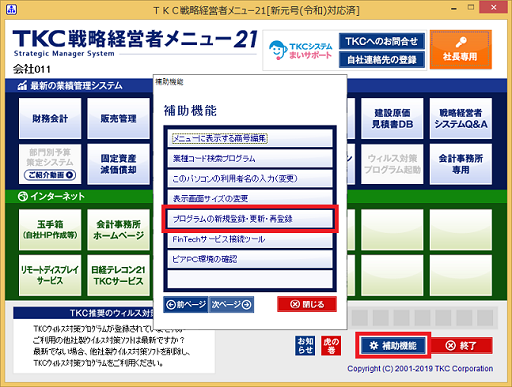The width and height of the screenshot is (512, 387).
Task: Open 会計事務所 ホームページ tile
Action: coord(118,230)
